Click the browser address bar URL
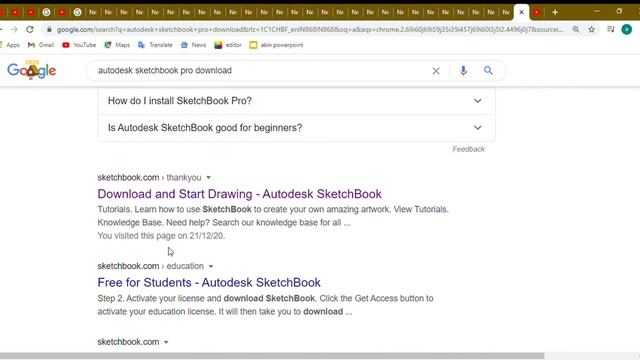640x360 pixels. 310,29
